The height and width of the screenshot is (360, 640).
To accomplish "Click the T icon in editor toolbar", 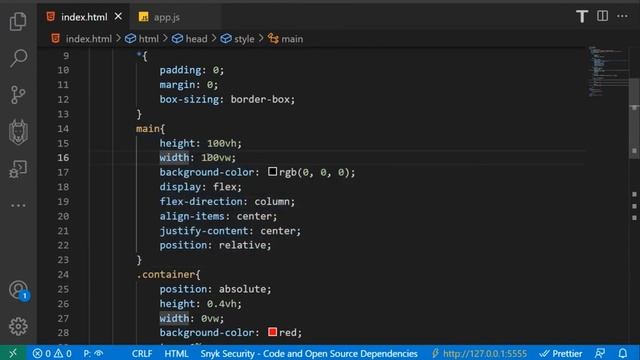I will (582, 17).
